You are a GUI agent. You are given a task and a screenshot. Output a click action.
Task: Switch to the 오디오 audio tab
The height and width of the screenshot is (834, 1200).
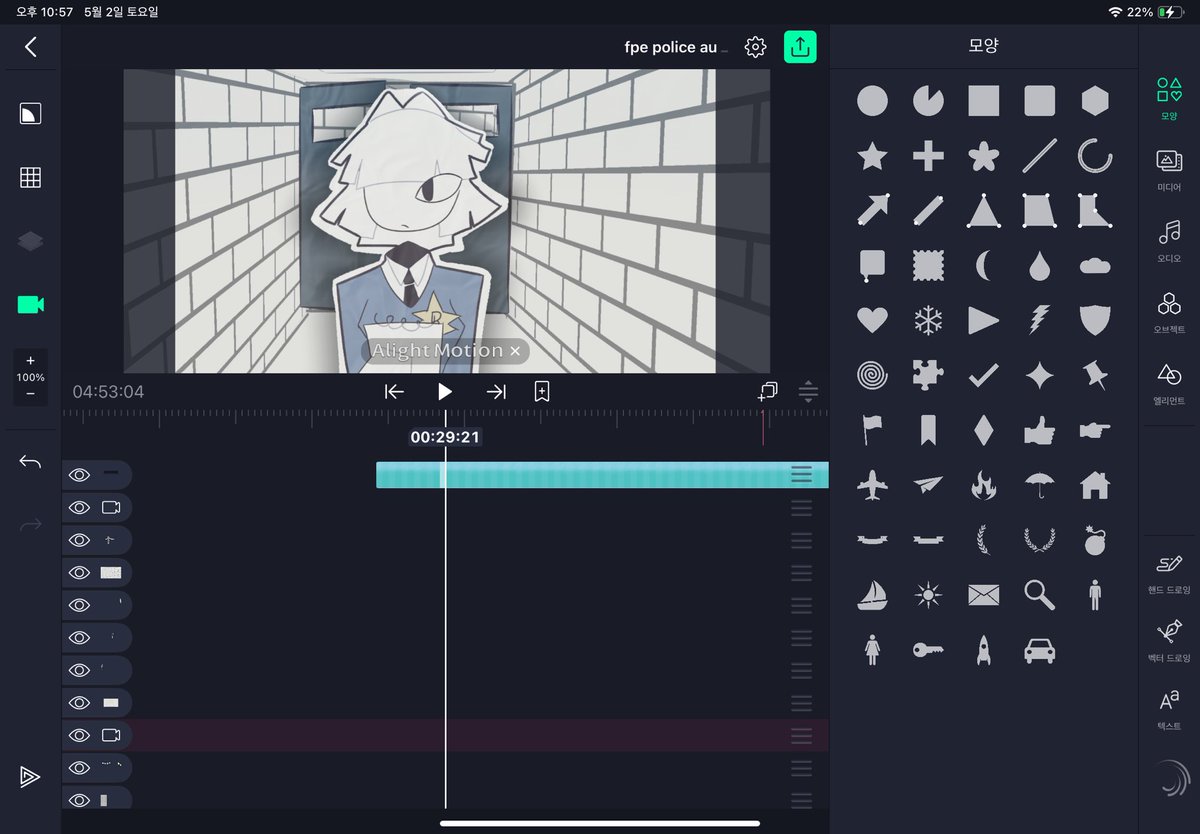click(1169, 241)
